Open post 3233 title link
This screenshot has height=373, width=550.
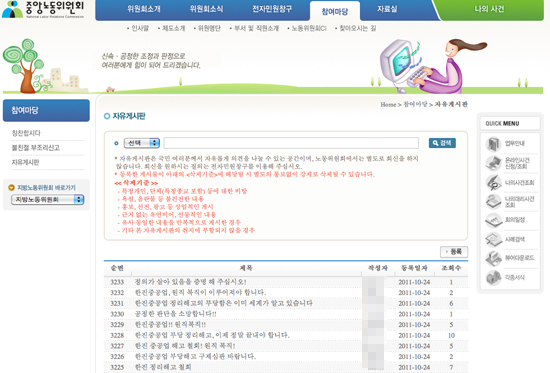(x=190, y=282)
